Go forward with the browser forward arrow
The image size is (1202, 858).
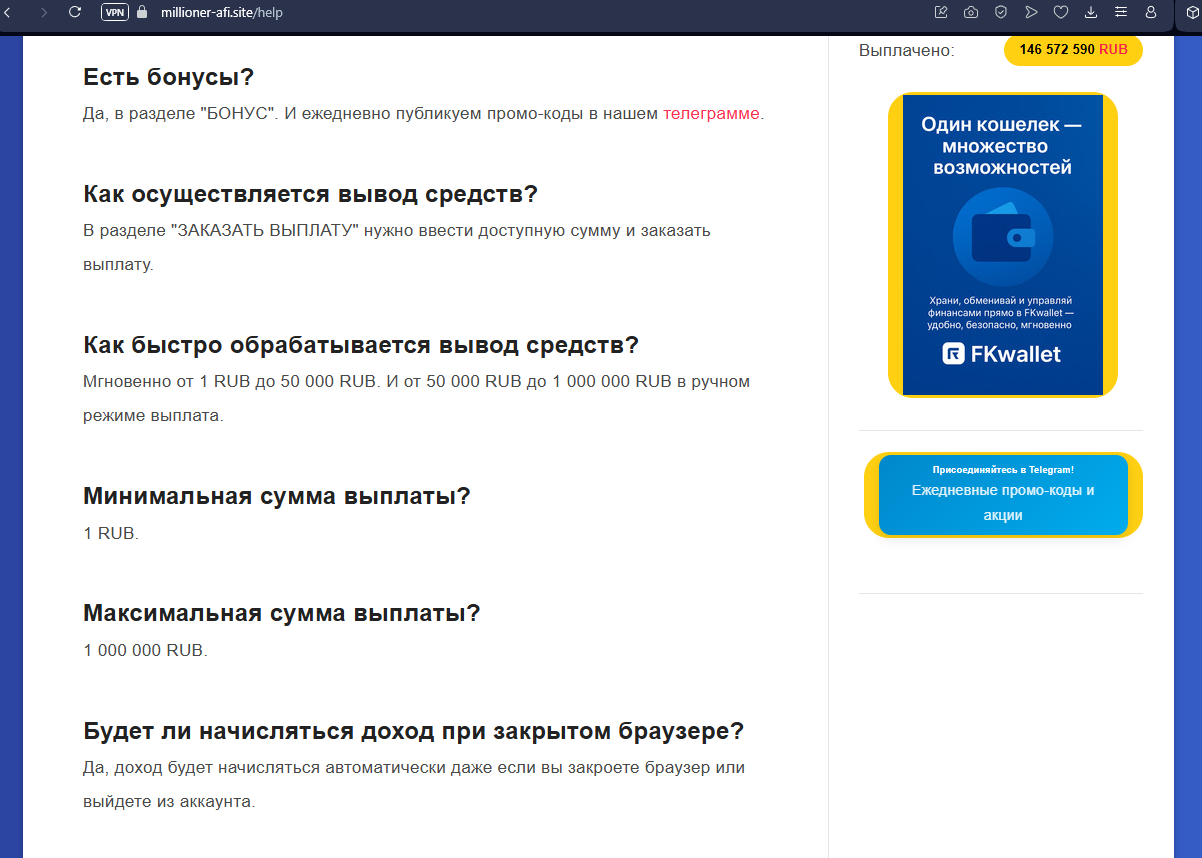pos(43,12)
